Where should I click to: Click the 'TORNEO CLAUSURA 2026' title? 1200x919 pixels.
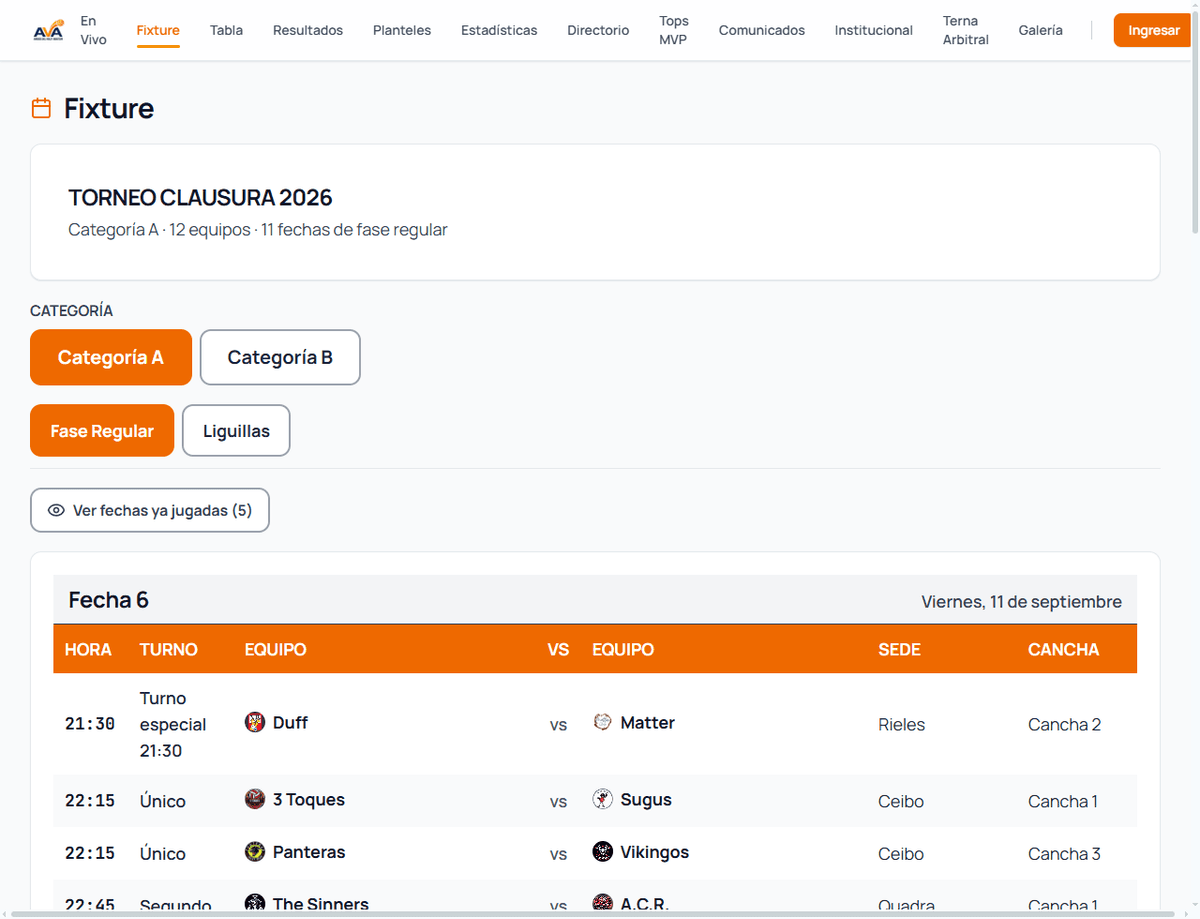(200, 198)
